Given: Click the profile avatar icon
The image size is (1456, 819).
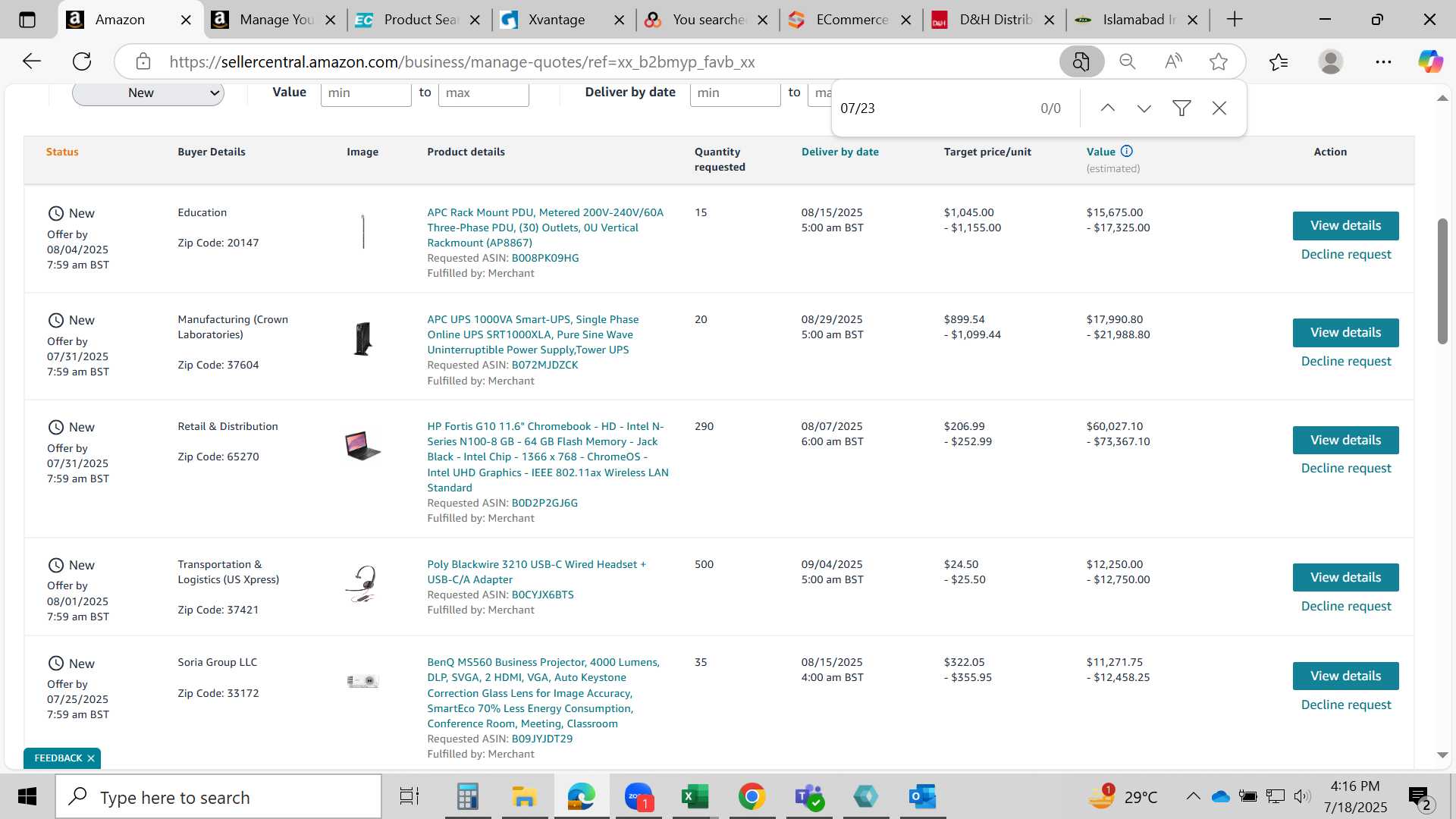Looking at the screenshot, I should (x=1331, y=61).
